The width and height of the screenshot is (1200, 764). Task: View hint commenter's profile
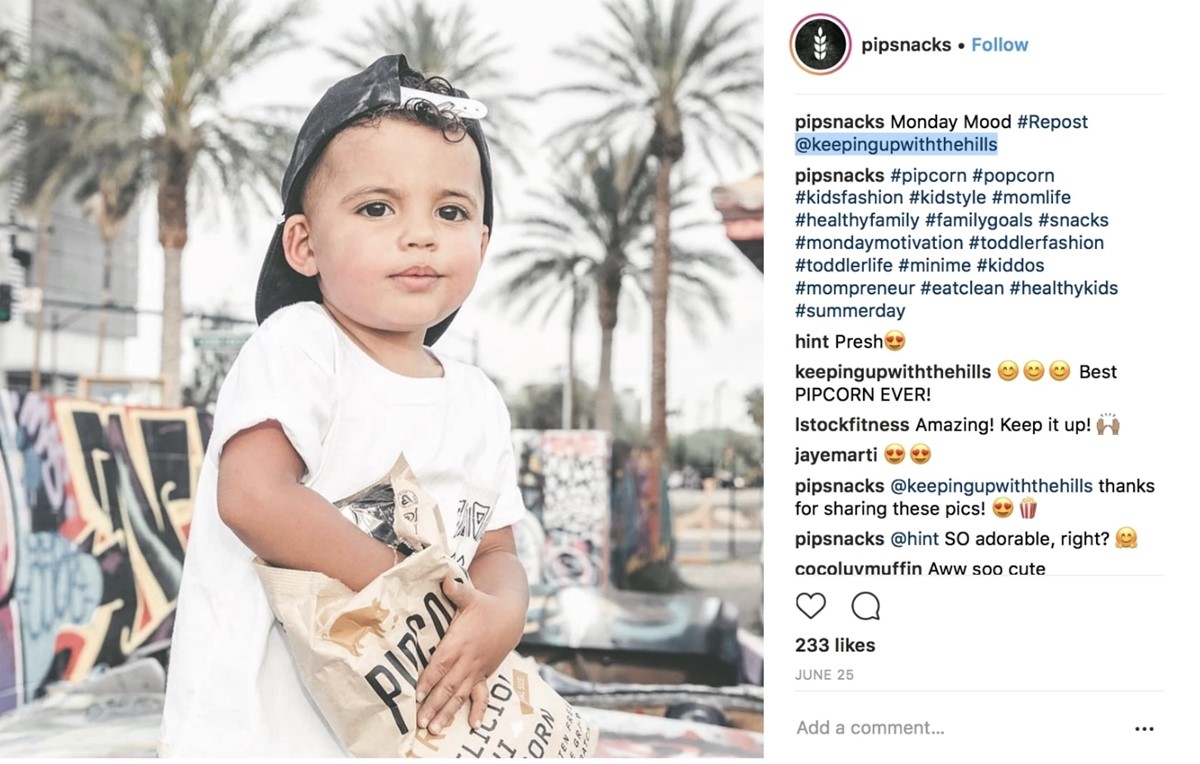pyautogui.click(x=812, y=342)
